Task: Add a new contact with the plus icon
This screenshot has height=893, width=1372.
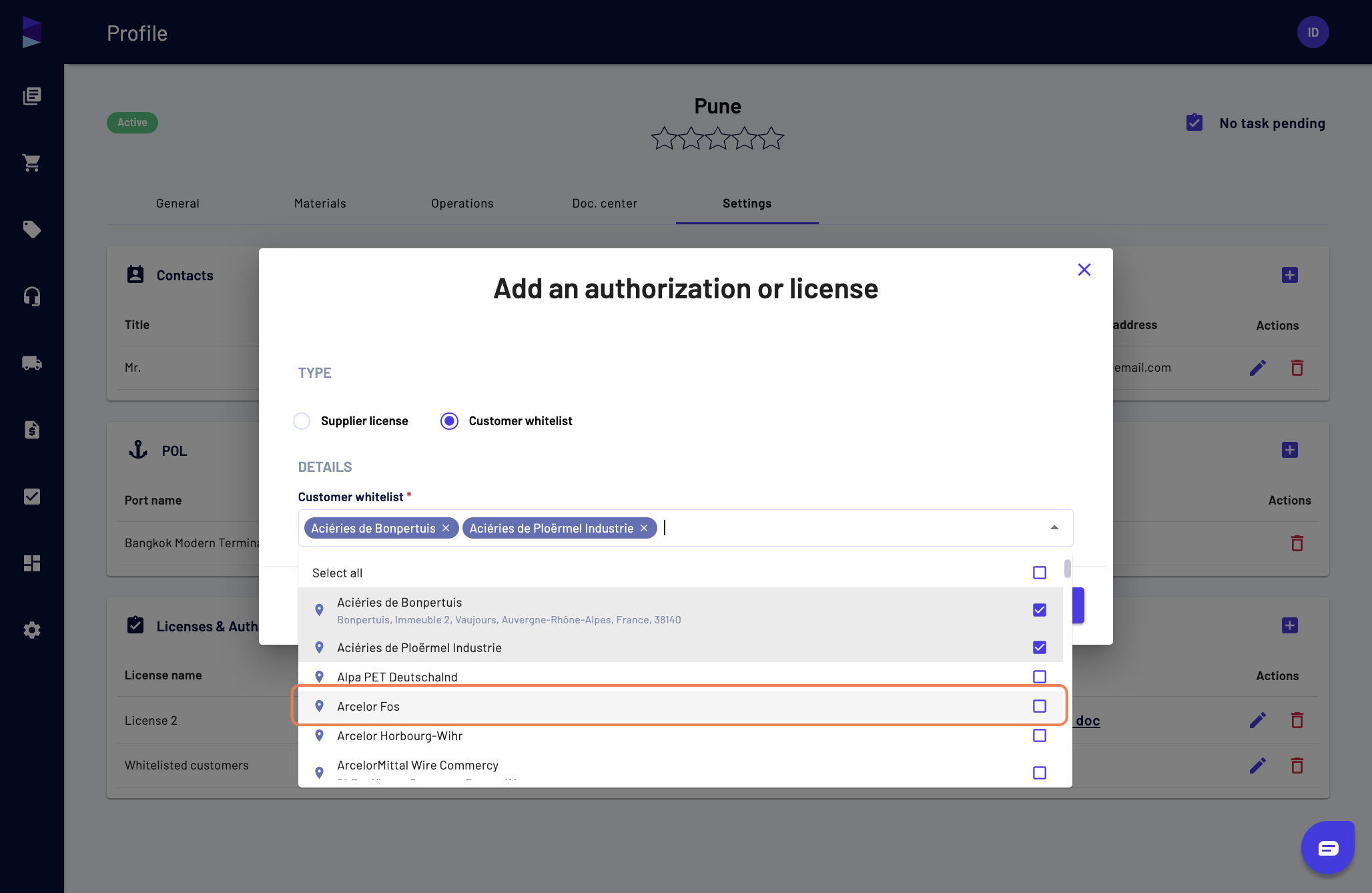Action: tap(1289, 275)
